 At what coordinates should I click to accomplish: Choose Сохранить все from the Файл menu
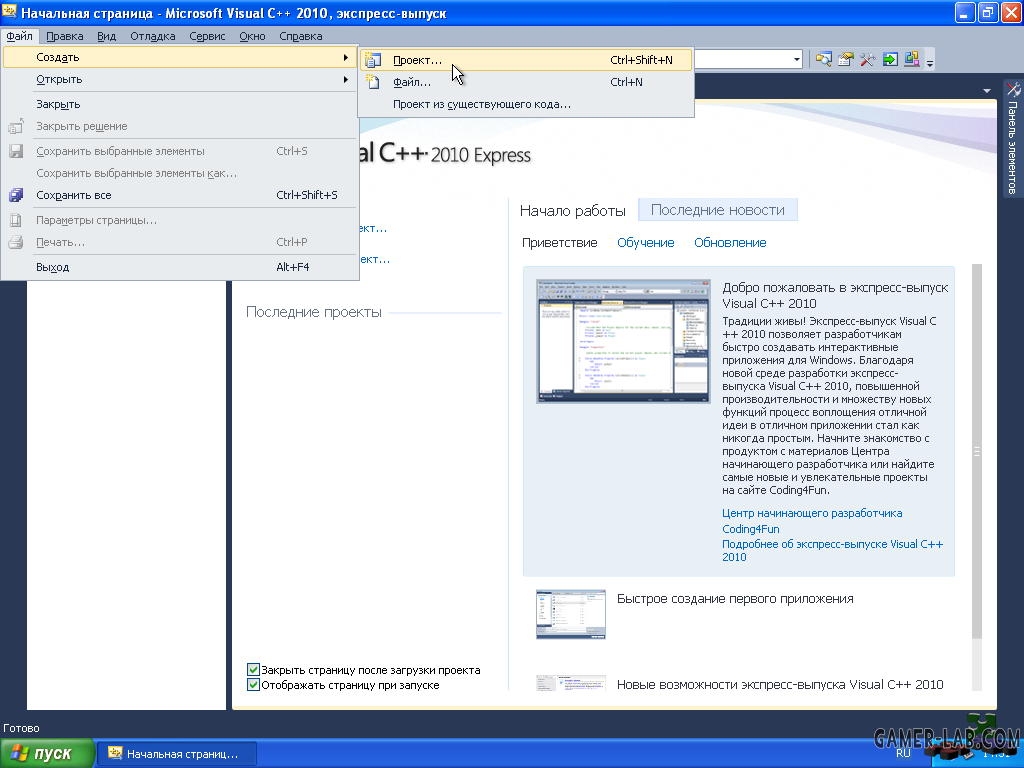click(180, 195)
